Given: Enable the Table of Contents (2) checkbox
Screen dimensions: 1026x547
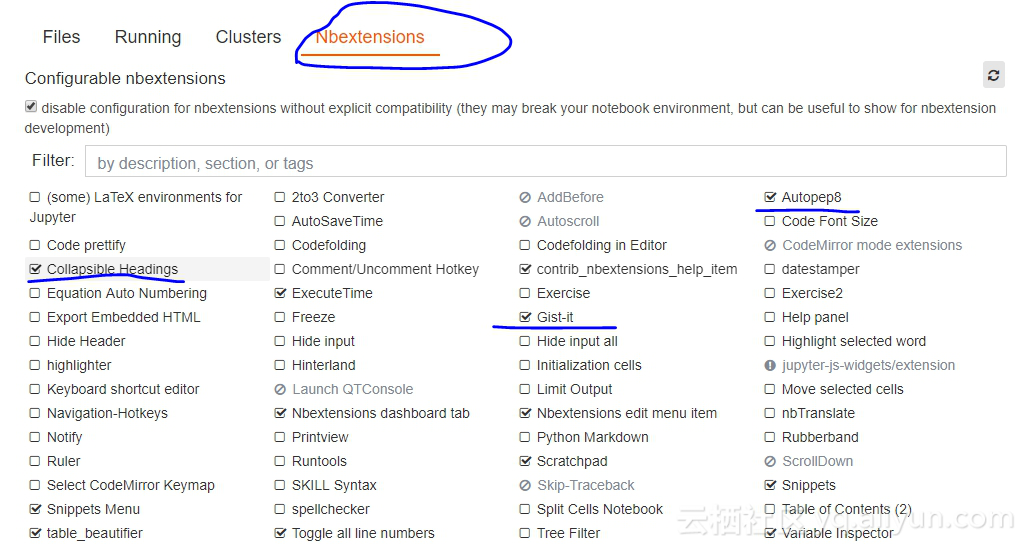Looking at the screenshot, I should pyautogui.click(x=770, y=510).
